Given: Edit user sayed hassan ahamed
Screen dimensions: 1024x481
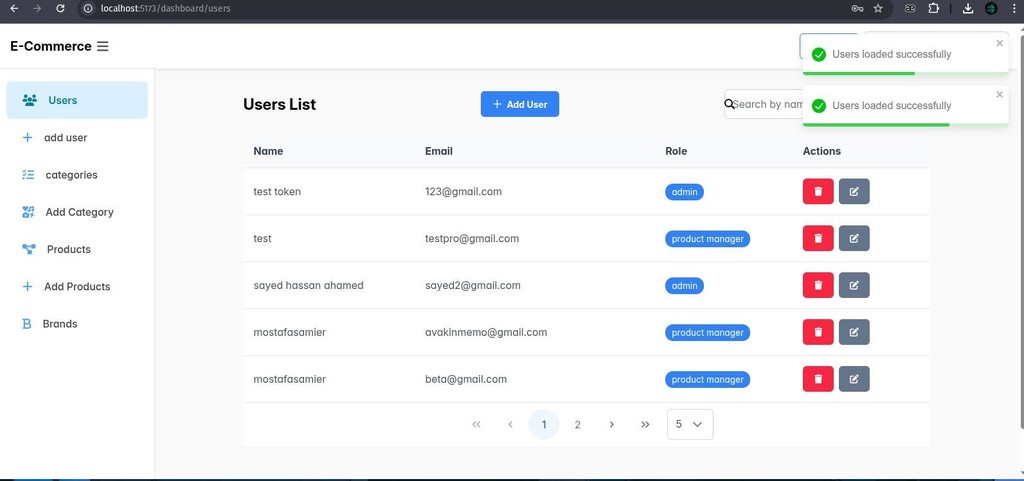Looking at the screenshot, I should click(x=854, y=285).
